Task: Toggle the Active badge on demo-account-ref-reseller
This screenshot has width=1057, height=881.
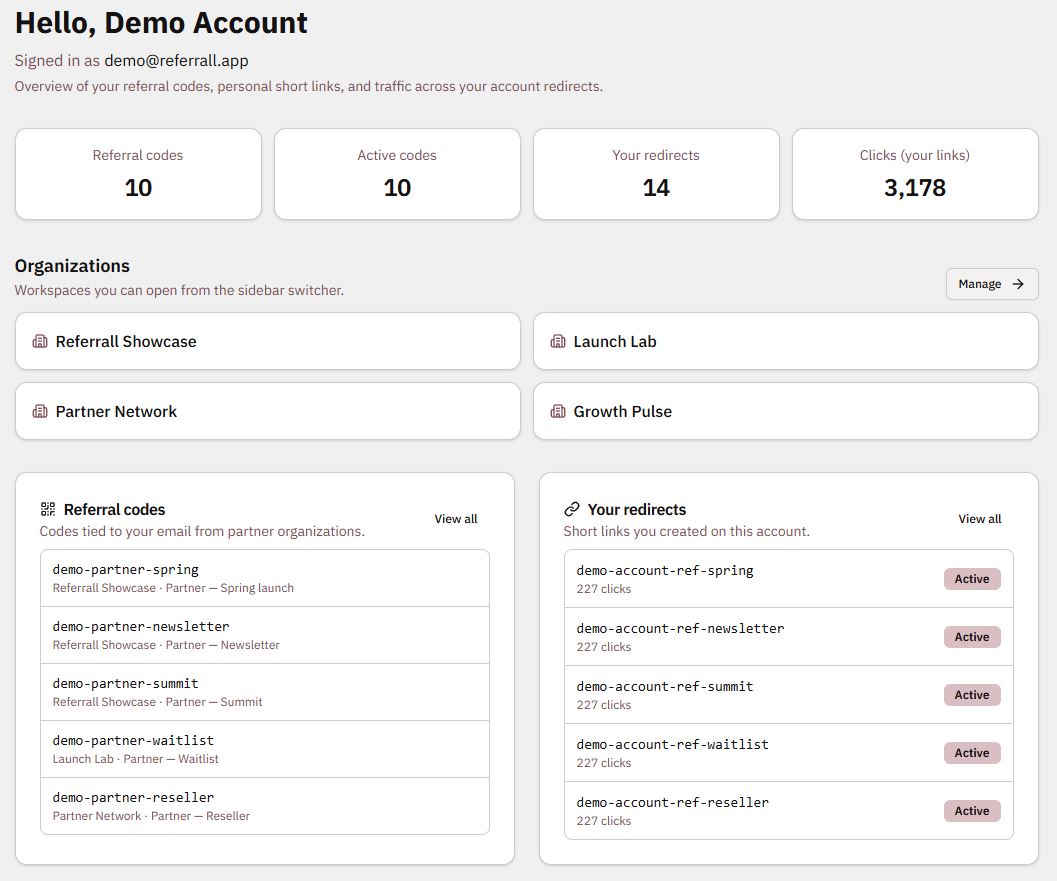Action: point(971,810)
